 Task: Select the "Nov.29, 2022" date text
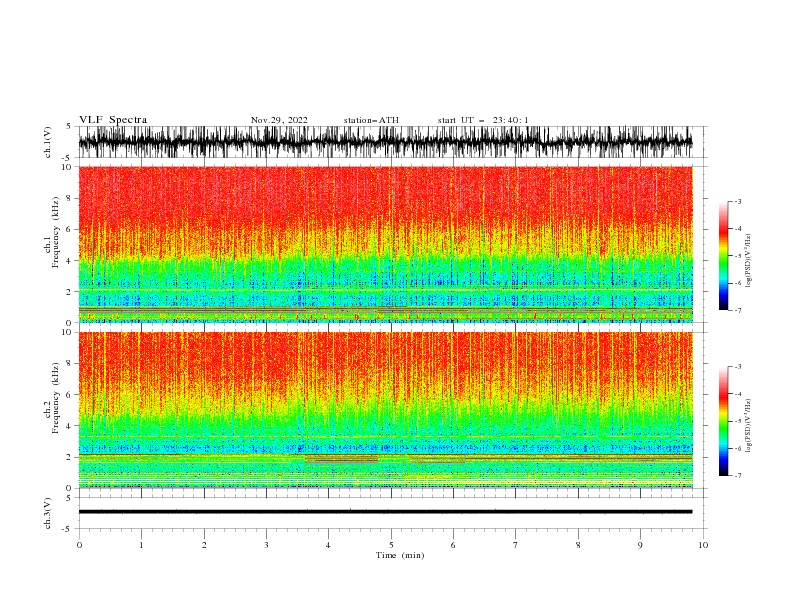(279, 120)
